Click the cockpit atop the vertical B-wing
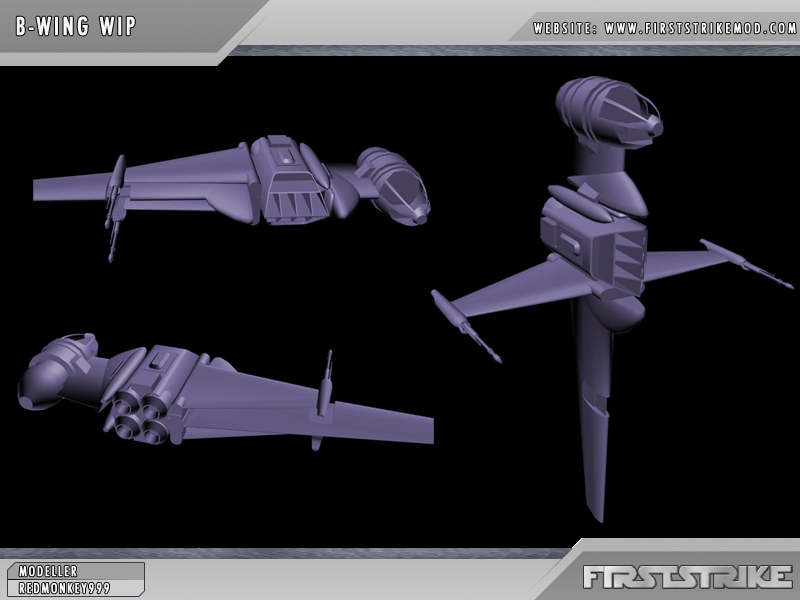 [x=612, y=109]
